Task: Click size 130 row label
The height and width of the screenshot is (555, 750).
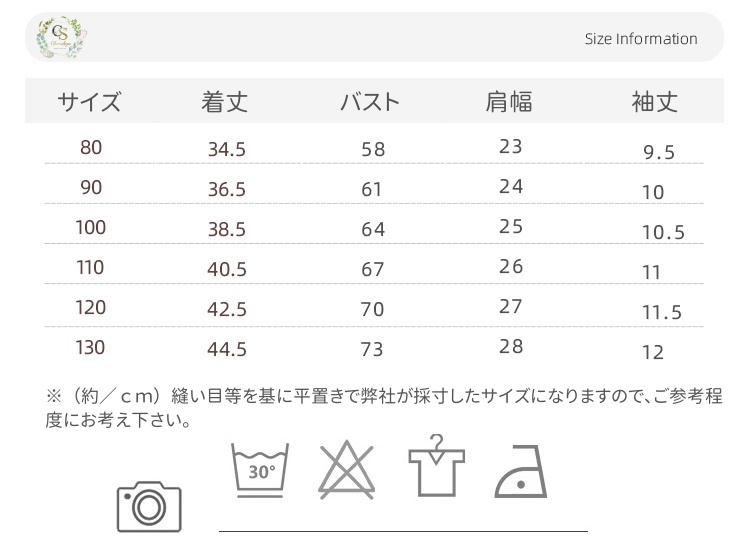Action: 90,348
